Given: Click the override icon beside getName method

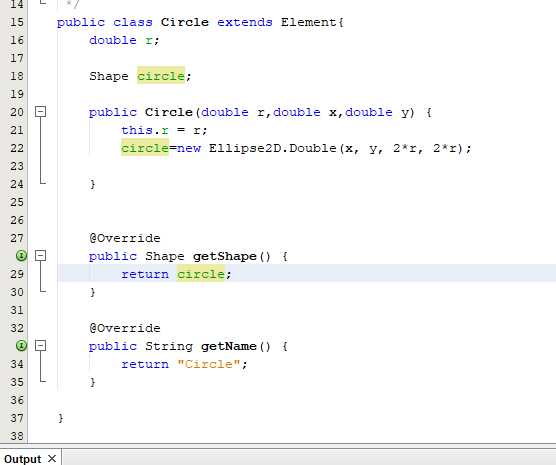Looking at the screenshot, I should [x=21, y=346].
